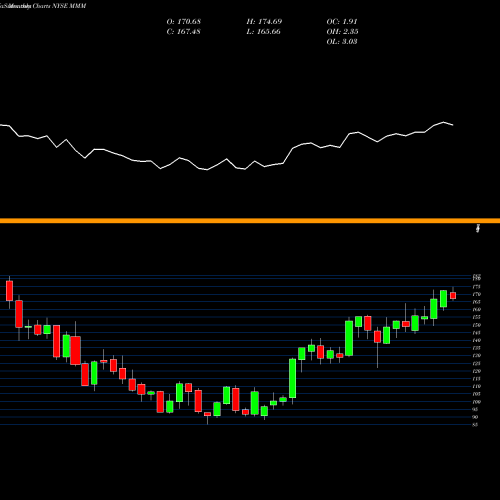This screenshot has height=500, width=500.
Task: Click the small marker icon below the orange bar
Action: [478, 228]
